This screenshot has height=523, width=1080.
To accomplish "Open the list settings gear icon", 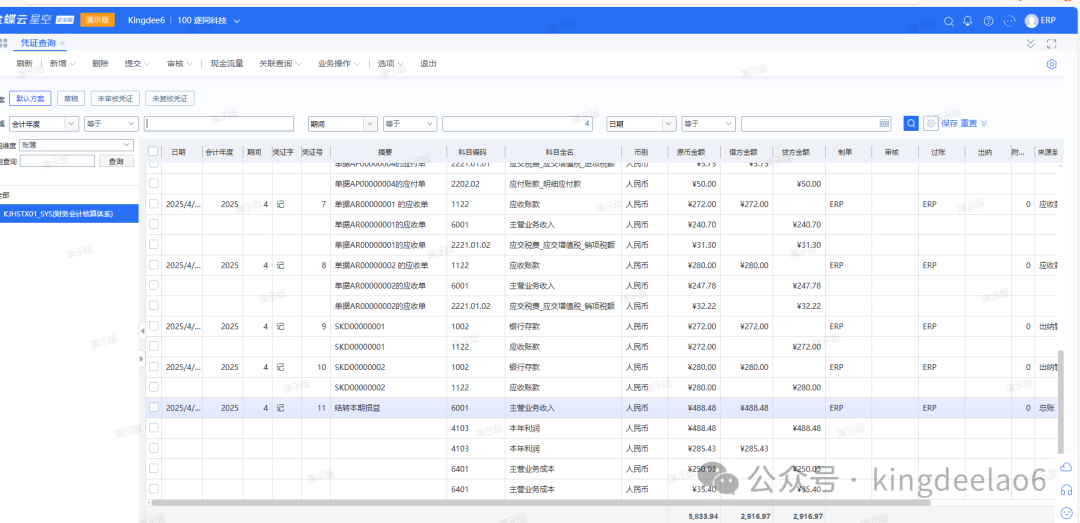I will tap(1052, 64).
